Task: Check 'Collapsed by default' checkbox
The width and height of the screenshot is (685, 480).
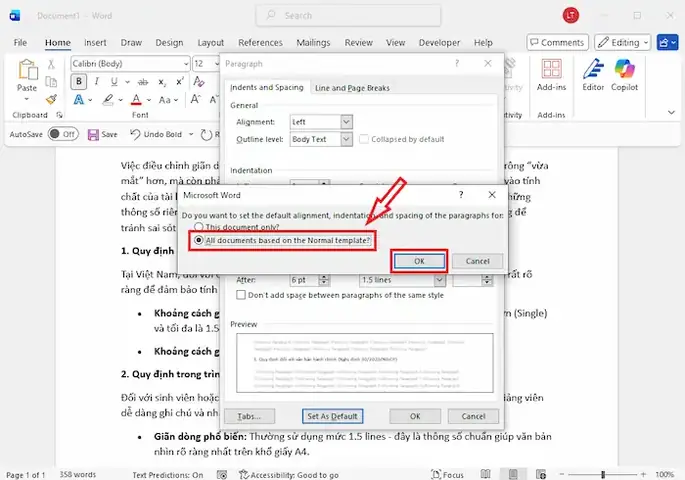Action: 363,139
